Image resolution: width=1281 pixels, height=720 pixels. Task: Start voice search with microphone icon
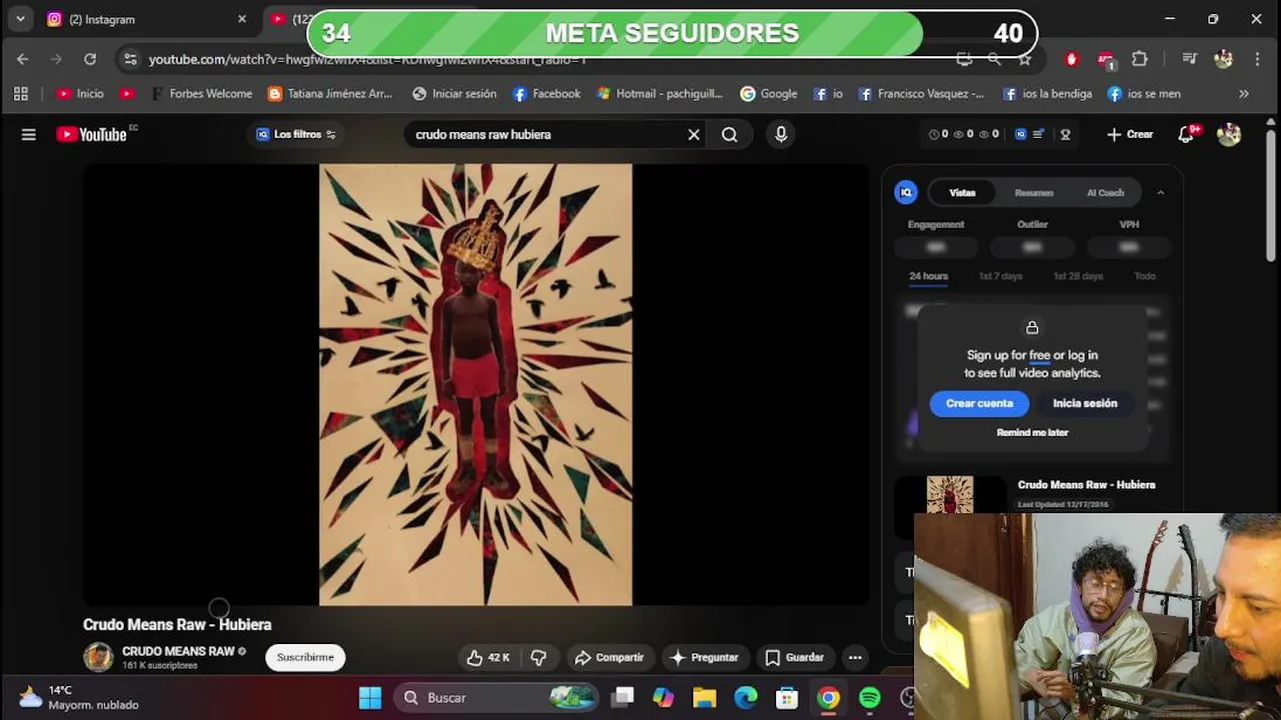pos(781,134)
